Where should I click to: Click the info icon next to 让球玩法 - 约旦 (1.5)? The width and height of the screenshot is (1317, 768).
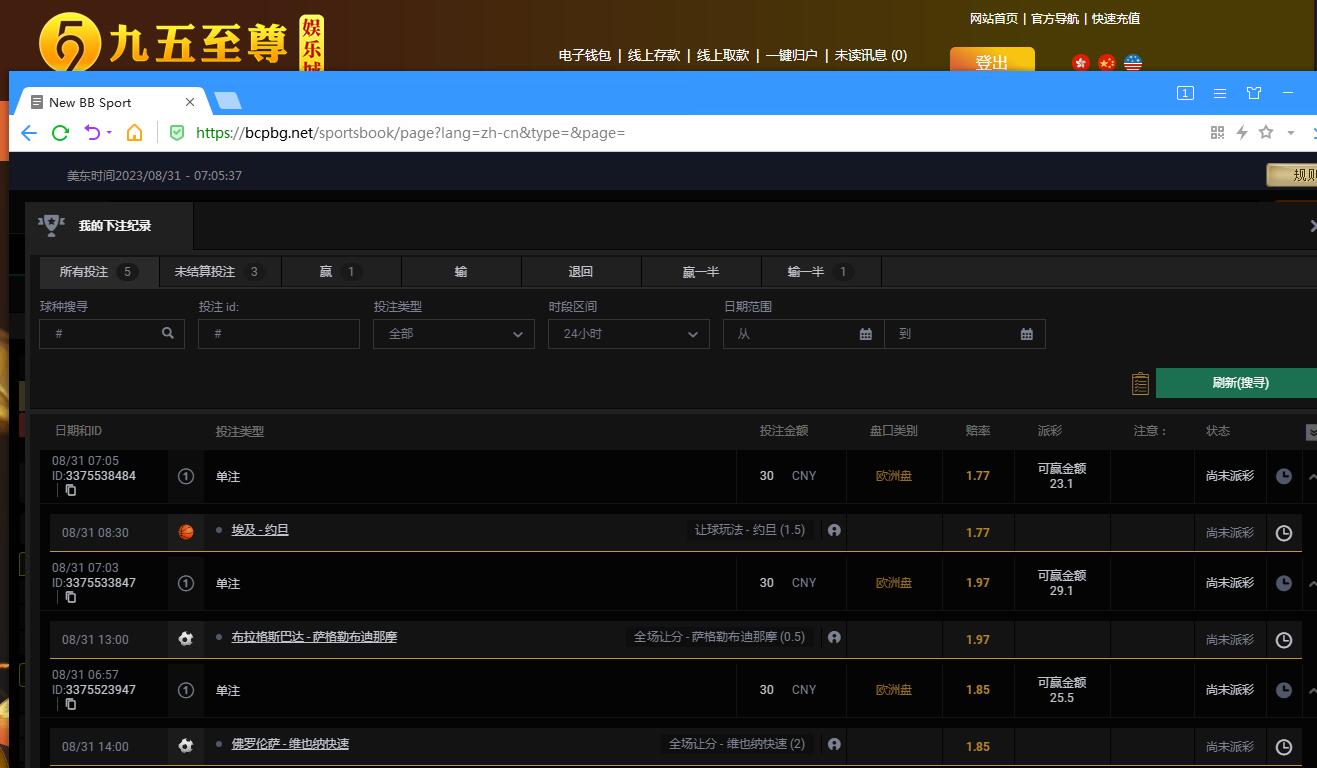pos(834,530)
